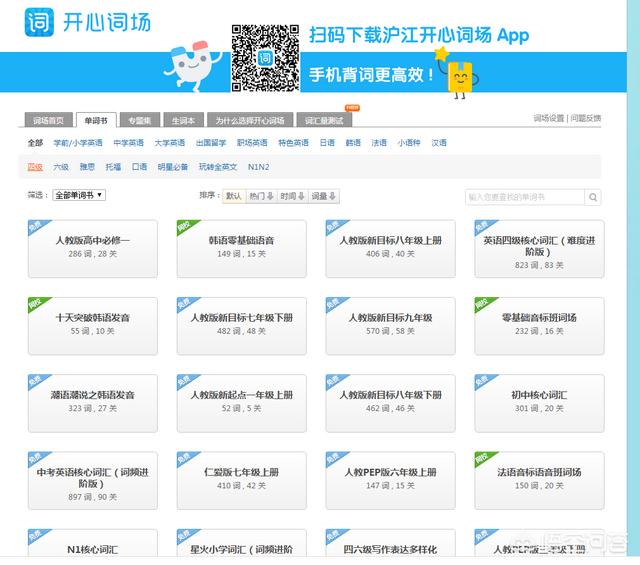Select 口语 subcategory
This screenshot has height=565, width=640.
[x=139, y=167]
